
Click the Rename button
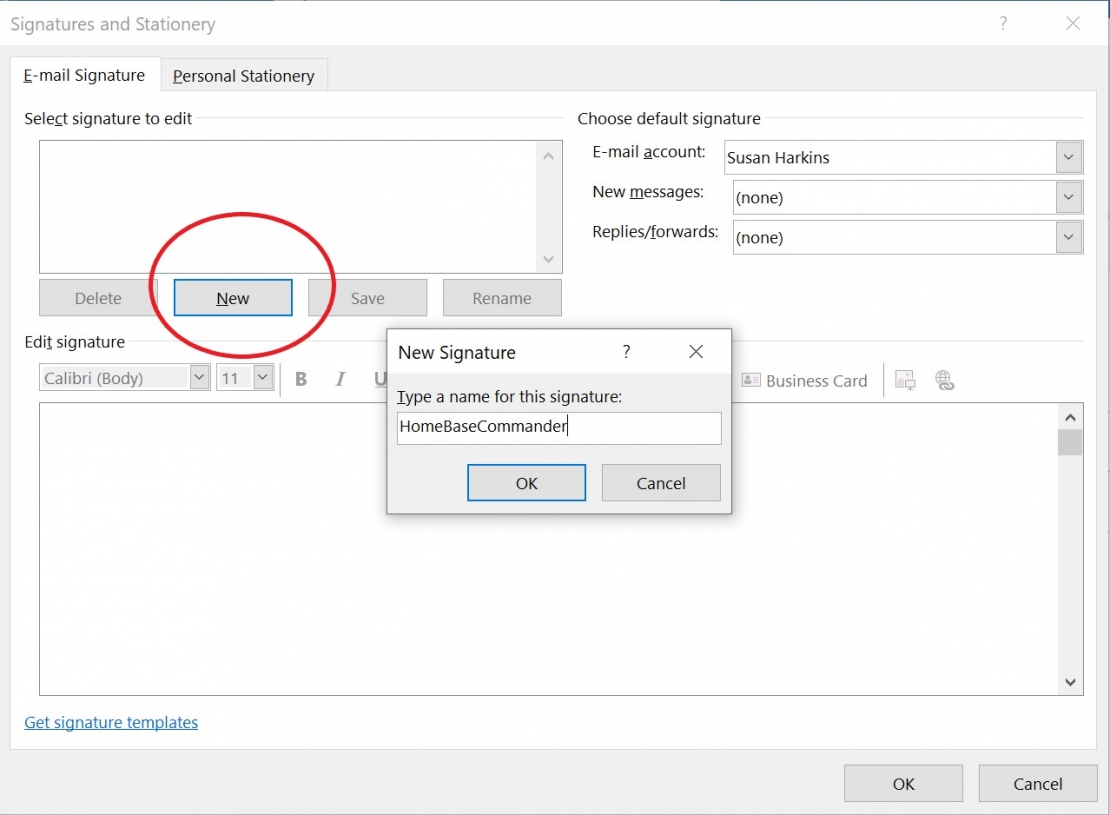pyautogui.click(x=501, y=297)
